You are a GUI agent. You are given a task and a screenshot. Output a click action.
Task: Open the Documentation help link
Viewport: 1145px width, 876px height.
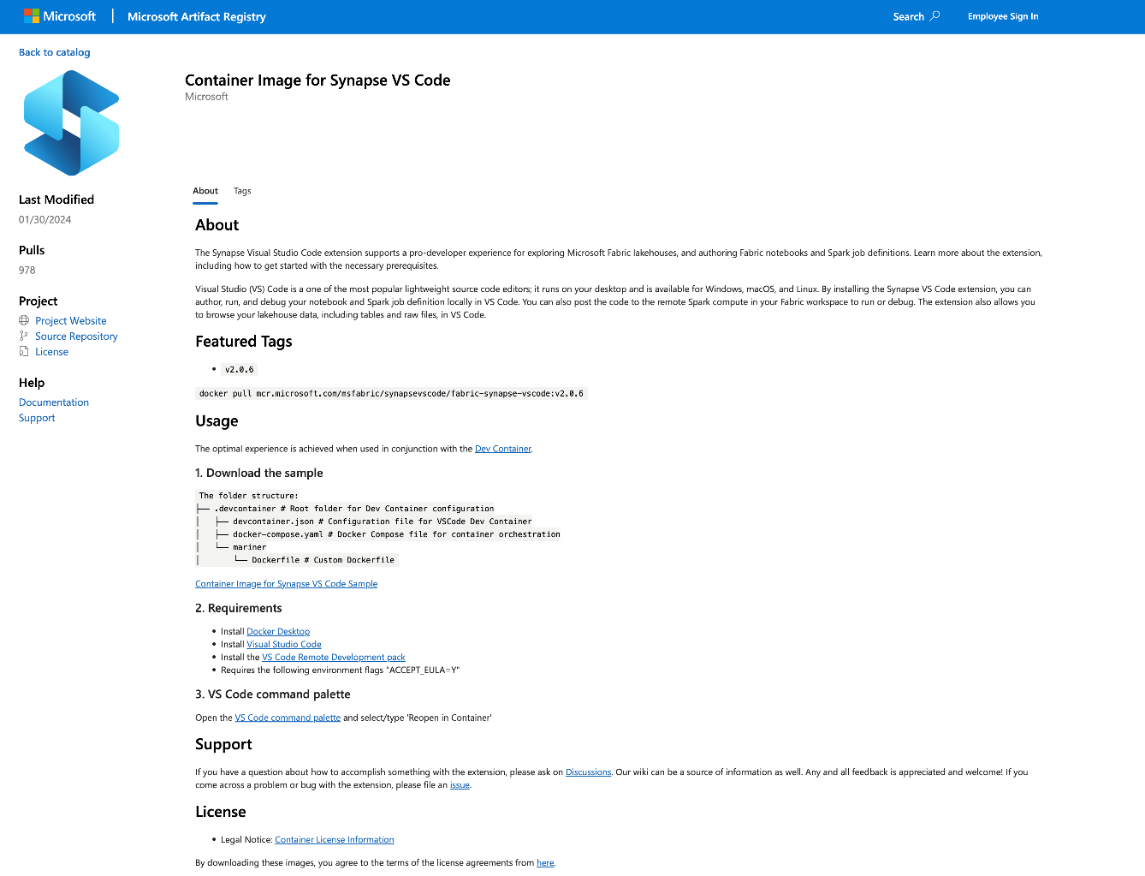tap(54, 402)
